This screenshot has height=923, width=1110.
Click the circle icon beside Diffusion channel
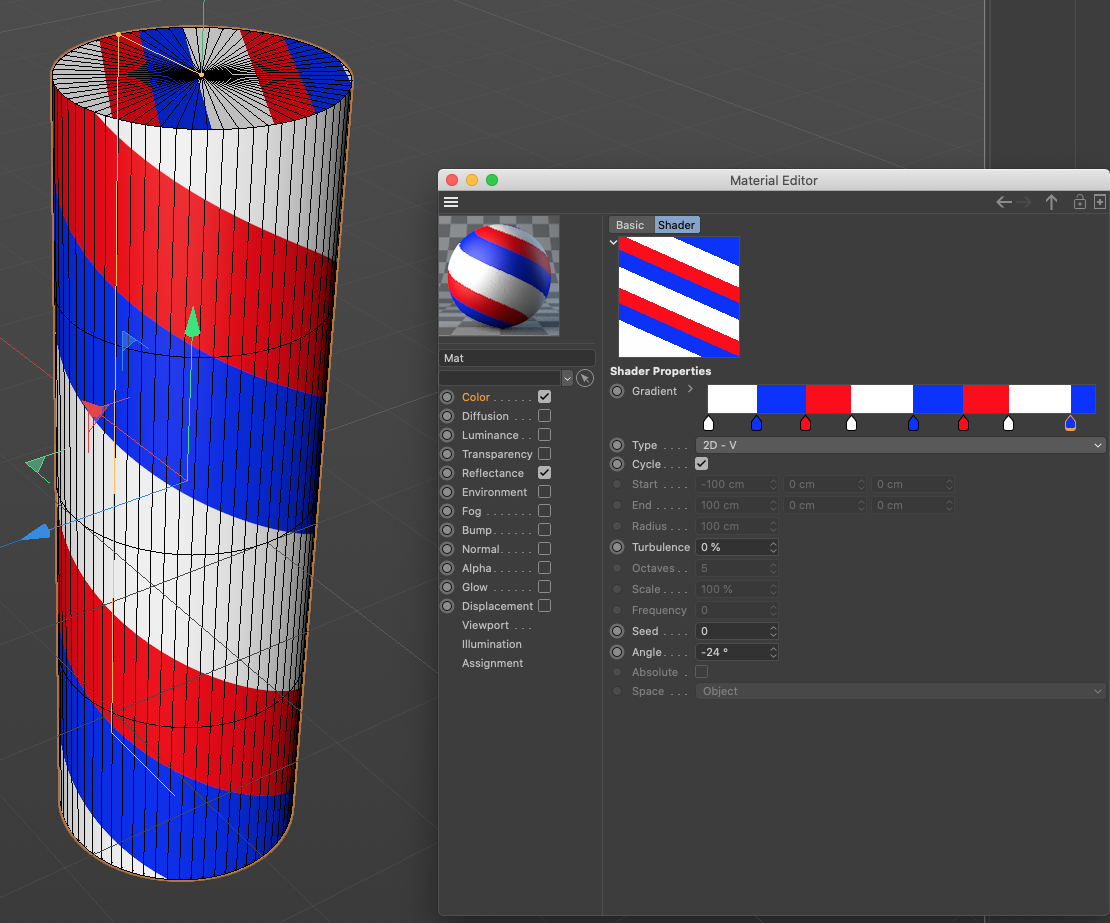447,416
